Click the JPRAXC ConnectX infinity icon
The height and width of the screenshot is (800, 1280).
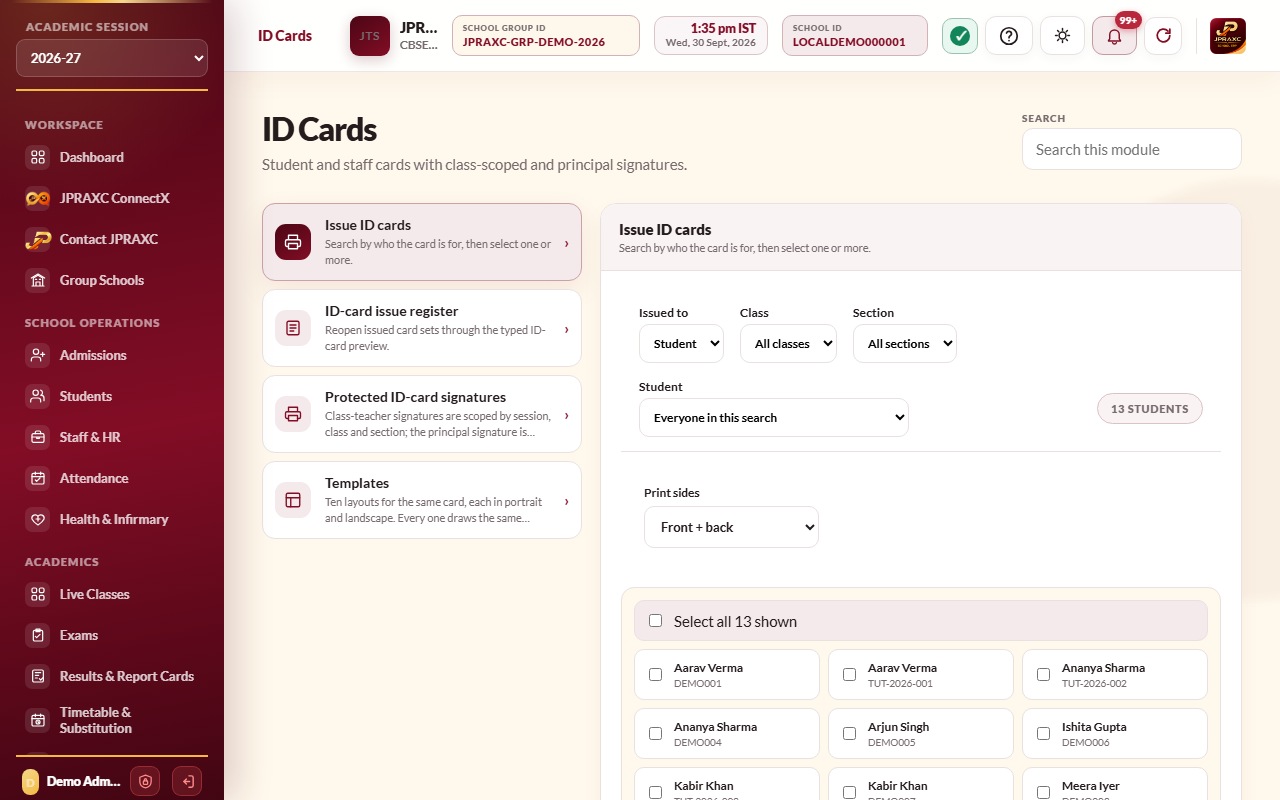click(x=38, y=198)
